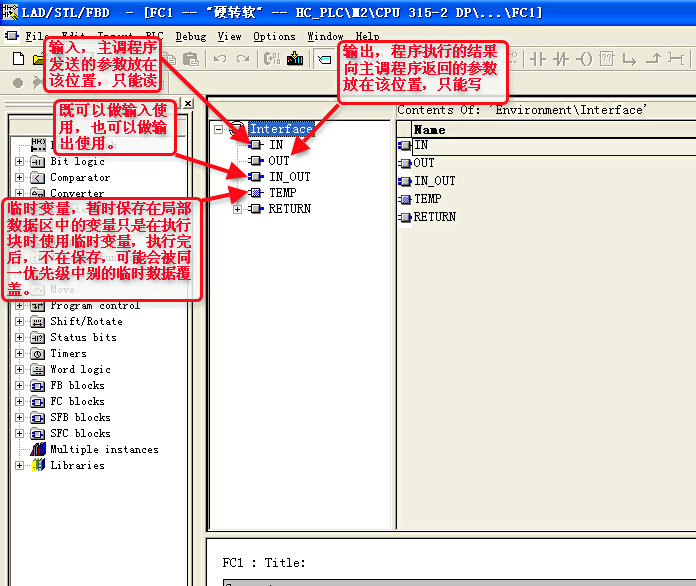This screenshot has width=696, height=586.
Task: Click the SFC blocks folder icon
Action: click(38, 434)
